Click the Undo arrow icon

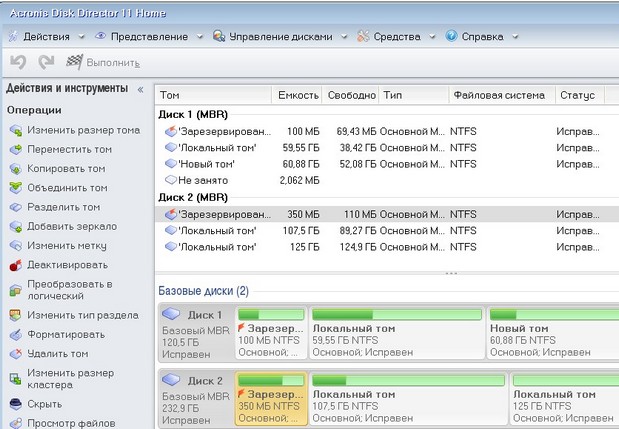click(18, 62)
